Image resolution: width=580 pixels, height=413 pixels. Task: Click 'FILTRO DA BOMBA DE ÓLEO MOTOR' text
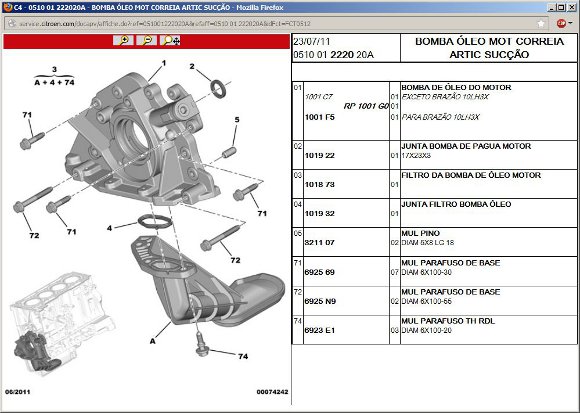[x=471, y=175]
